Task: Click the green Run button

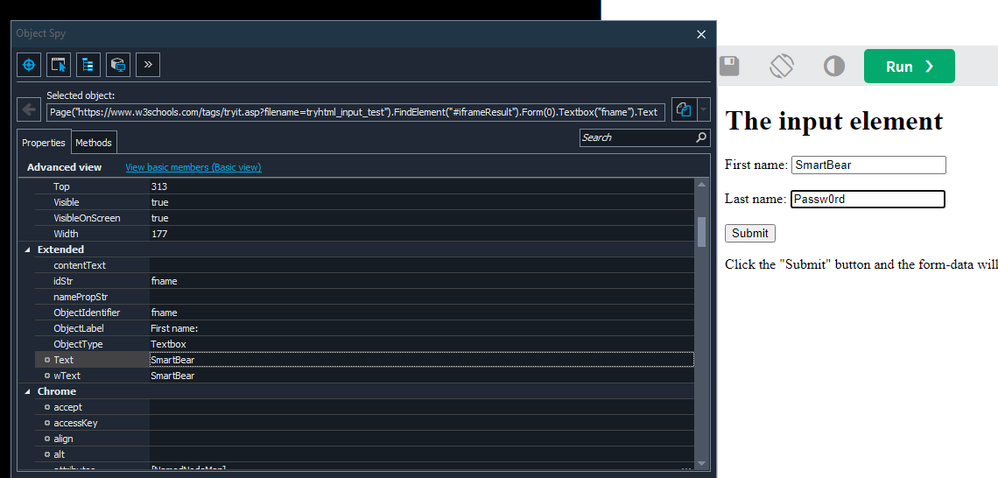Action: [x=909, y=66]
